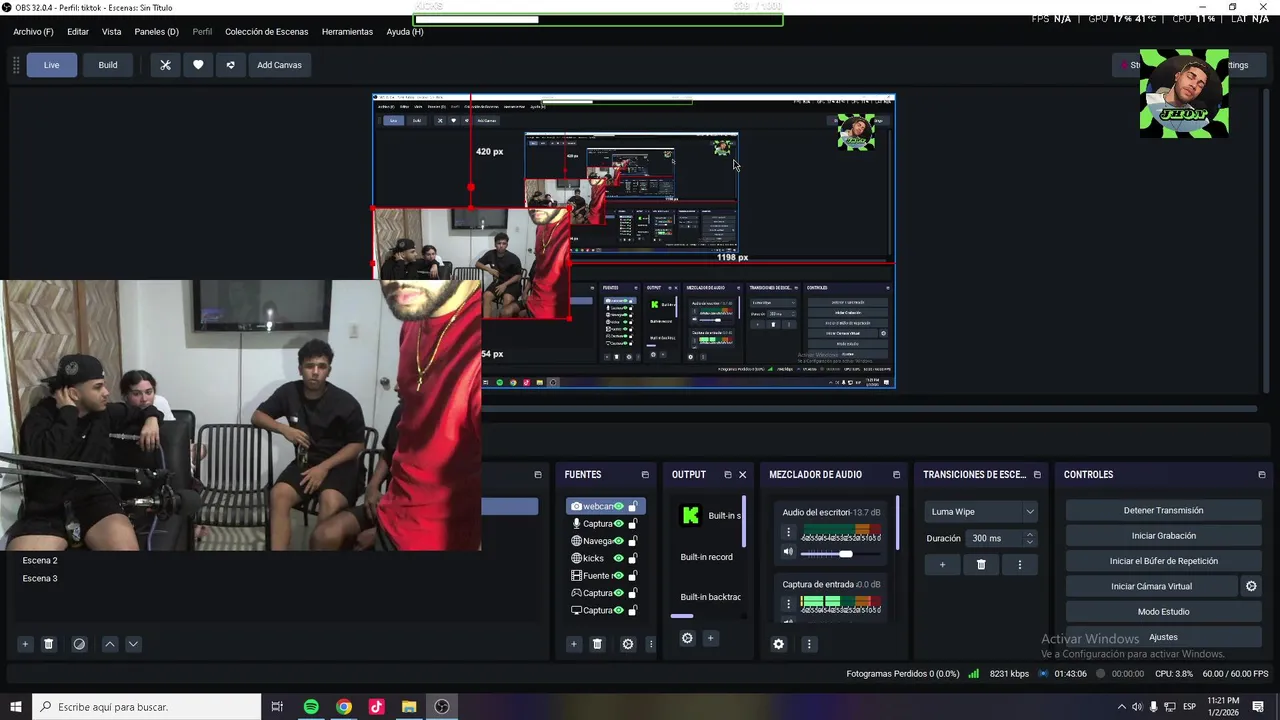1280x720 pixels.
Task: Open the Ayuda (H) menu
Action: [405, 32]
